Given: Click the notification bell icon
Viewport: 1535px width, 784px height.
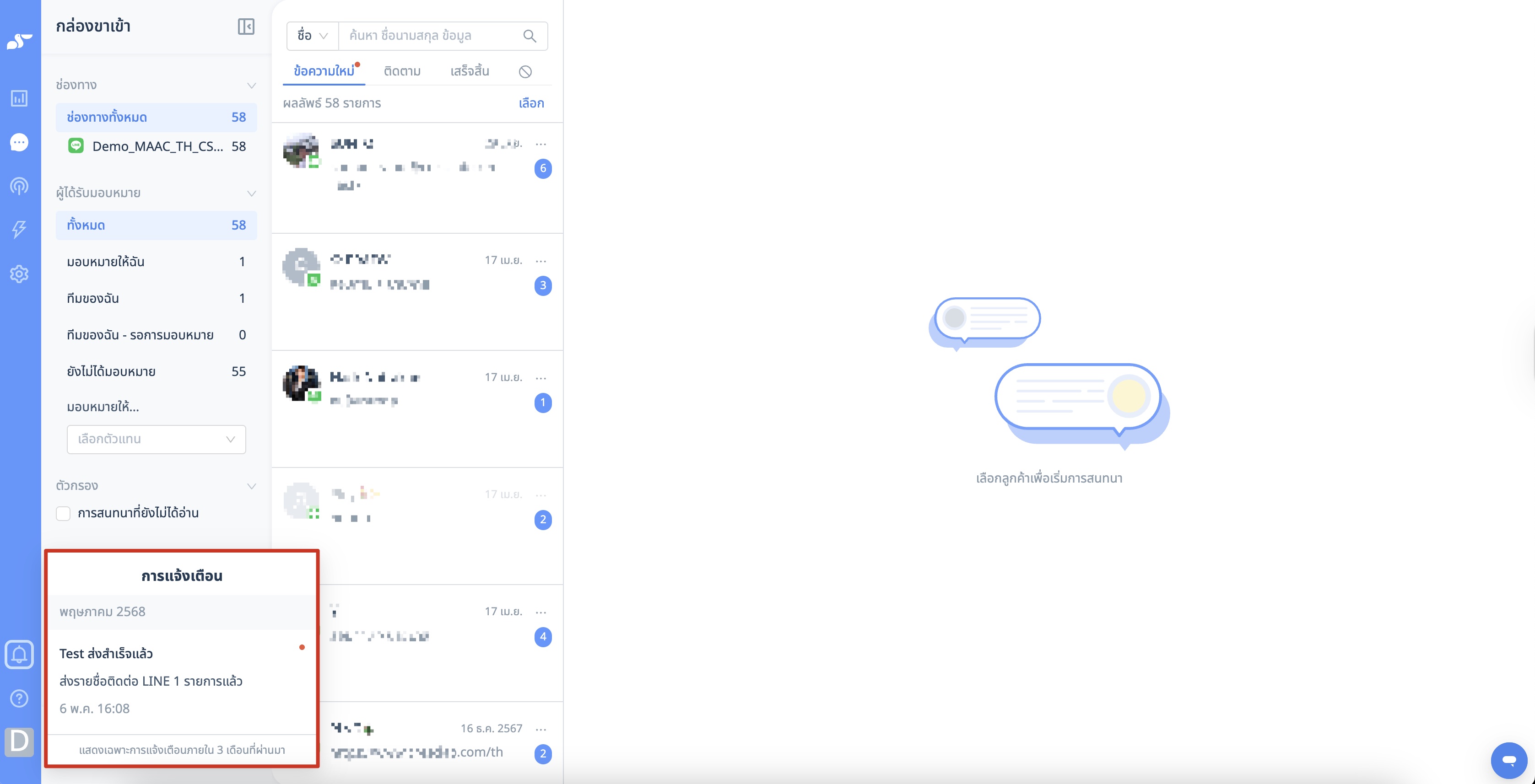Looking at the screenshot, I should (19, 655).
